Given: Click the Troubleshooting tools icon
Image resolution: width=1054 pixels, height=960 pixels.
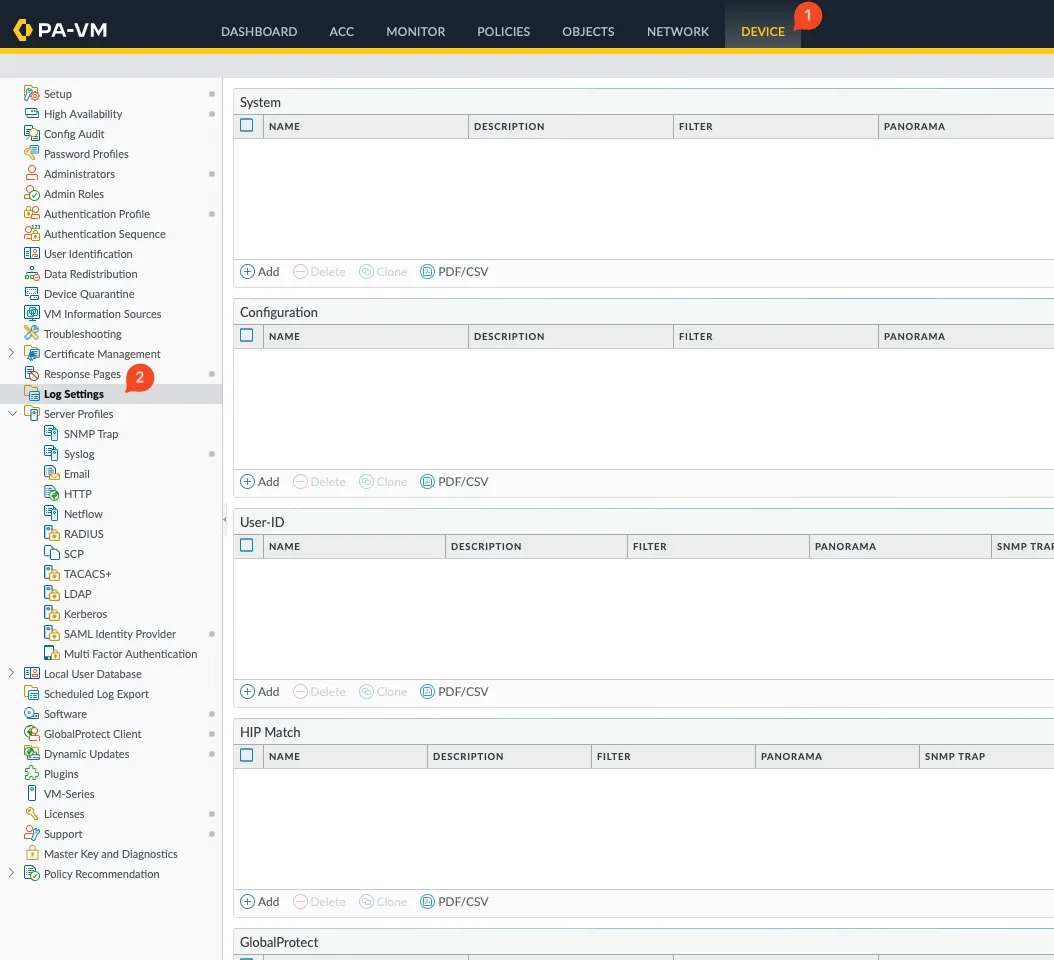Looking at the screenshot, I should pyautogui.click(x=32, y=334).
